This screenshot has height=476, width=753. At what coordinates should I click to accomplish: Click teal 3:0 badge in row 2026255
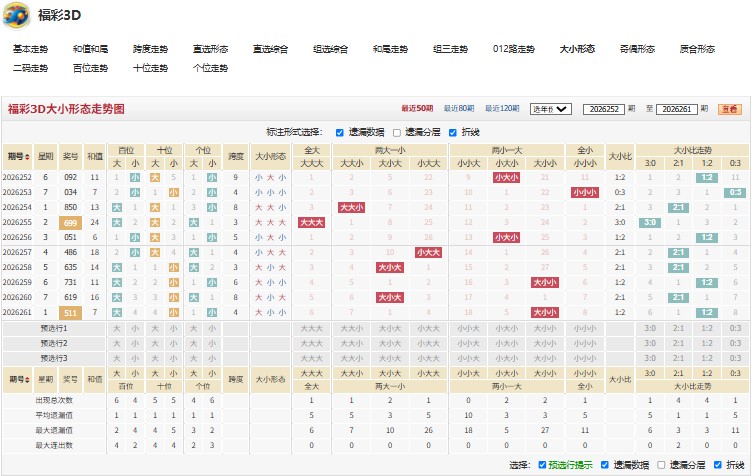(650, 222)
